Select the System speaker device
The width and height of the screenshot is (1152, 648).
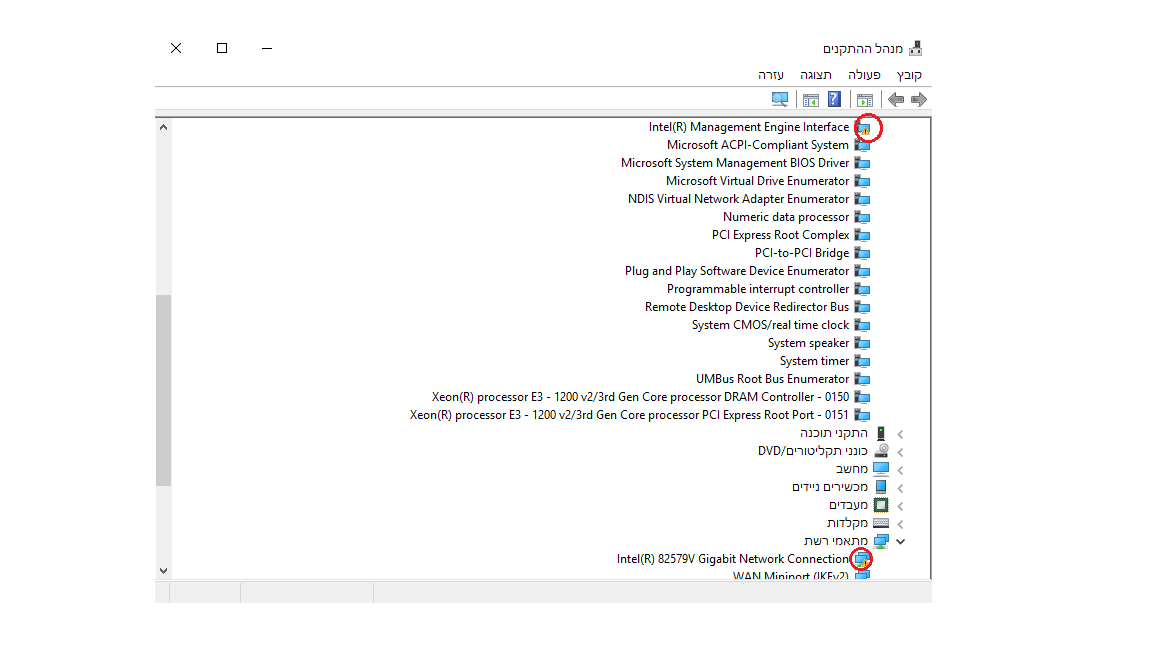808,343
